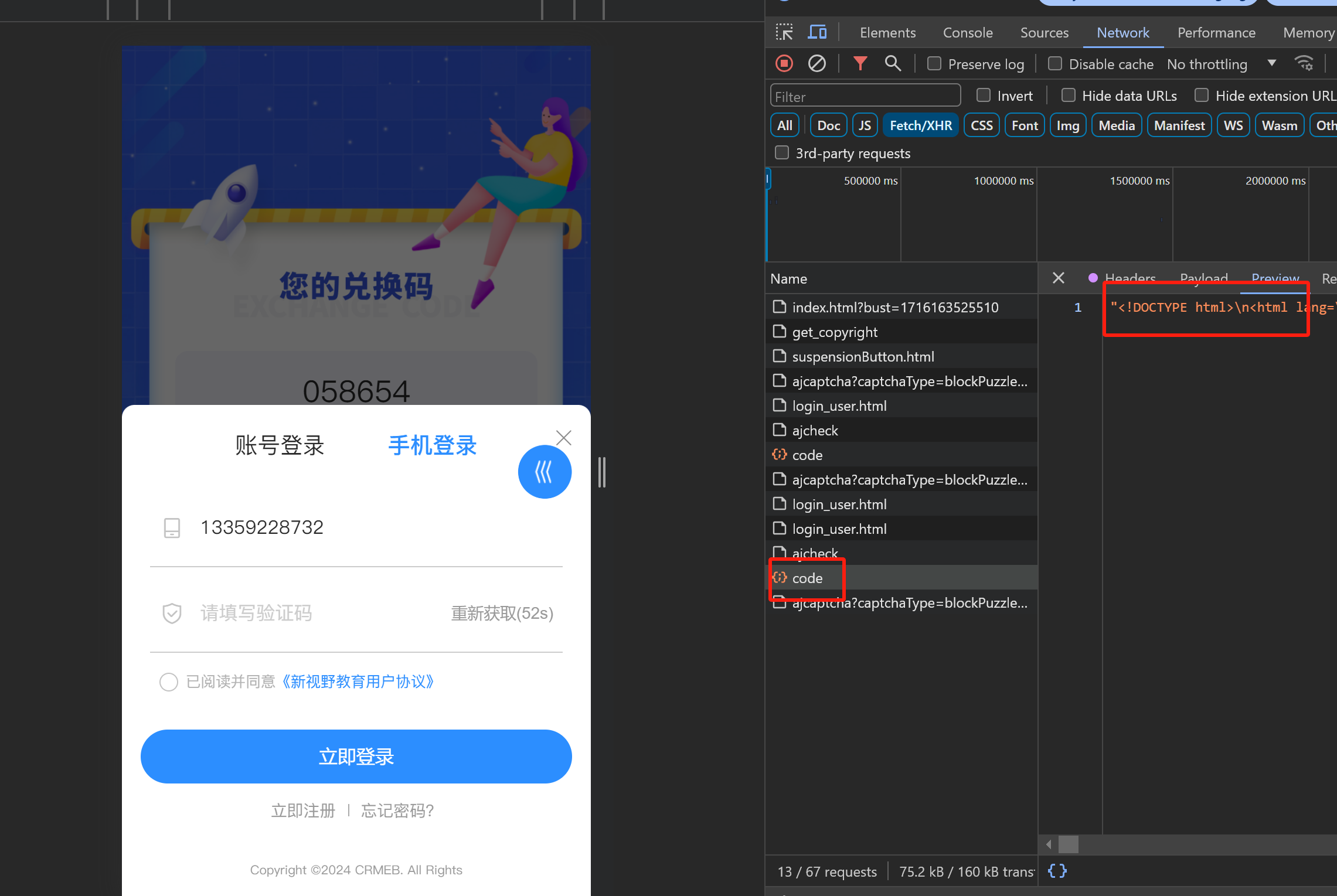Open the 忘记密码? link
Image resolution: width=1337 pixels, height=896 pixels.
[x=397, y=810]
